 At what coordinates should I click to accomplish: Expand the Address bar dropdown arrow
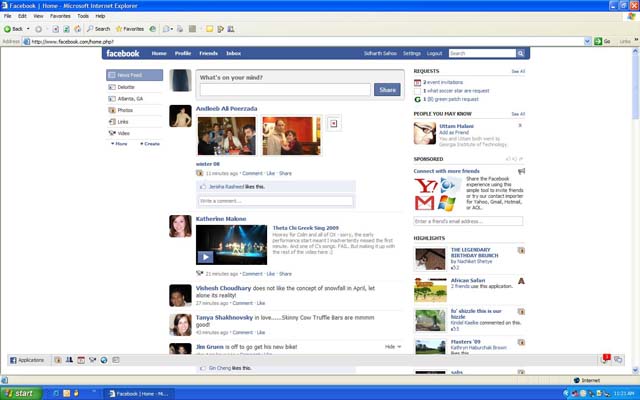[587, 41]
